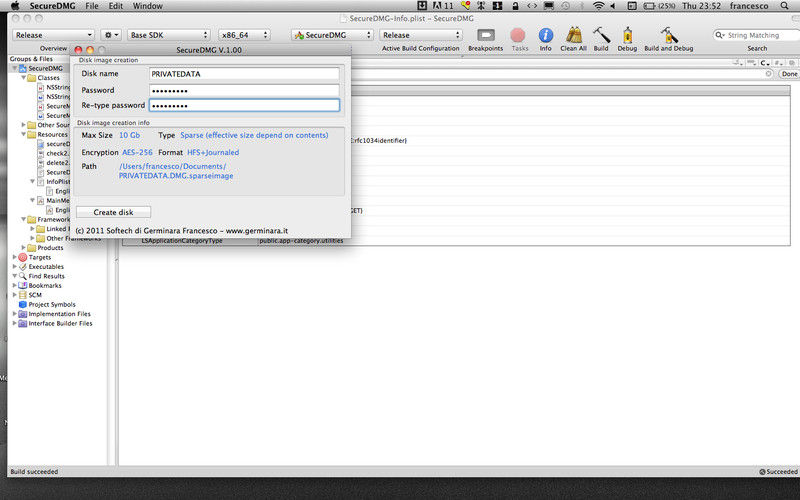Screen dimensions: 800x500
Task: Click the Build succeeded status text
Action: point(34,472)
